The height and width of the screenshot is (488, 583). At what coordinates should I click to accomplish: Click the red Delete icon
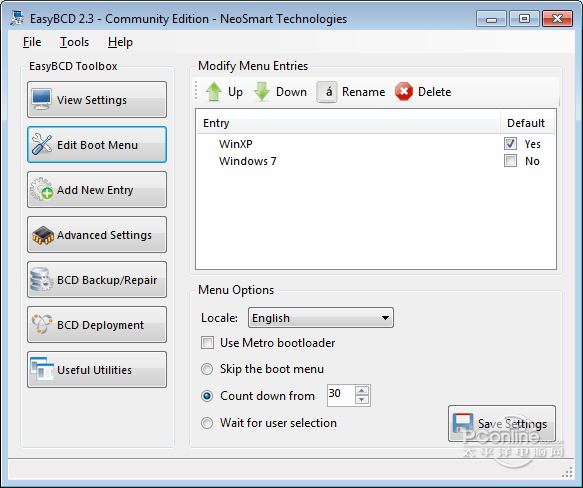pyautogui.click(x=404, y=92)
